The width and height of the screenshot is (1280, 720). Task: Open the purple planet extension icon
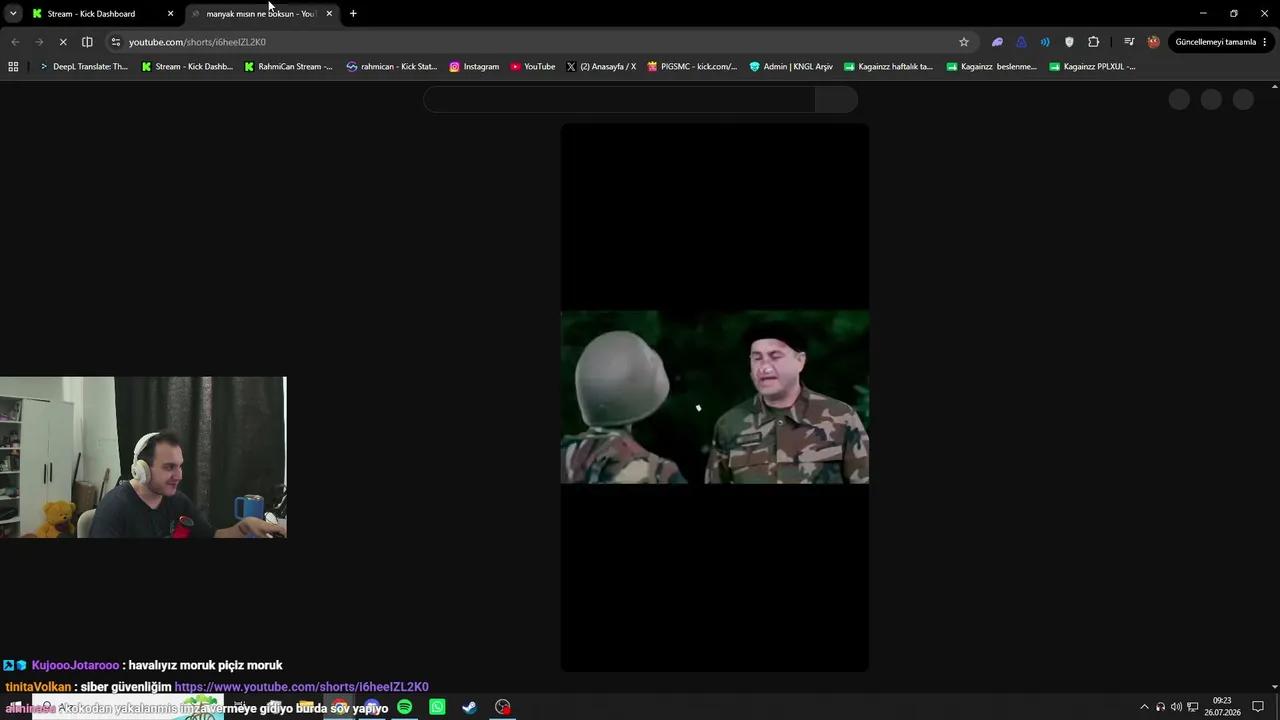click(997, 42)
